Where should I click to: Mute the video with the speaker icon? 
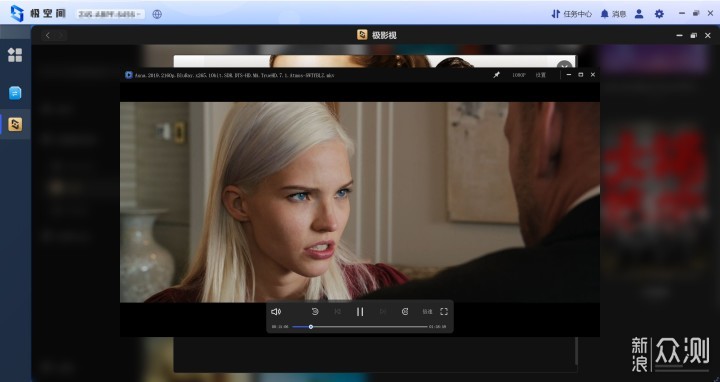coord(276,311)
